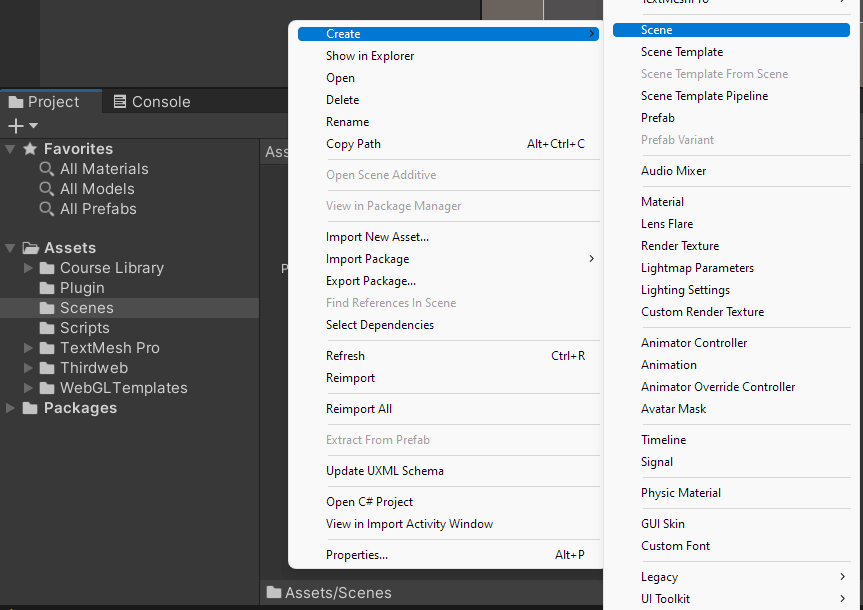Viewport: 863px width, 610px height.
Task: Expand the Thirdweb folder arrow
Action: 28,368
